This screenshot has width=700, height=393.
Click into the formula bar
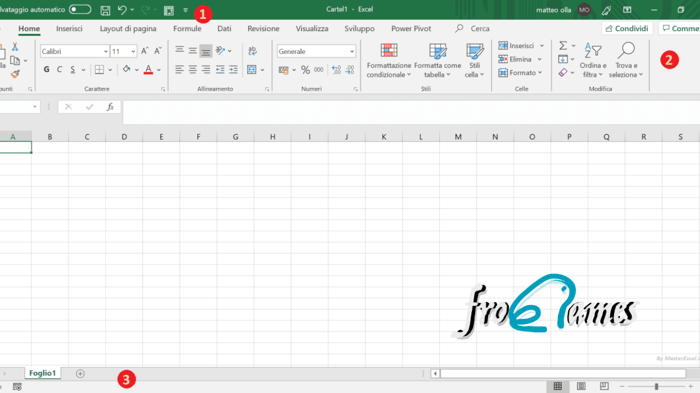[411, 112]
